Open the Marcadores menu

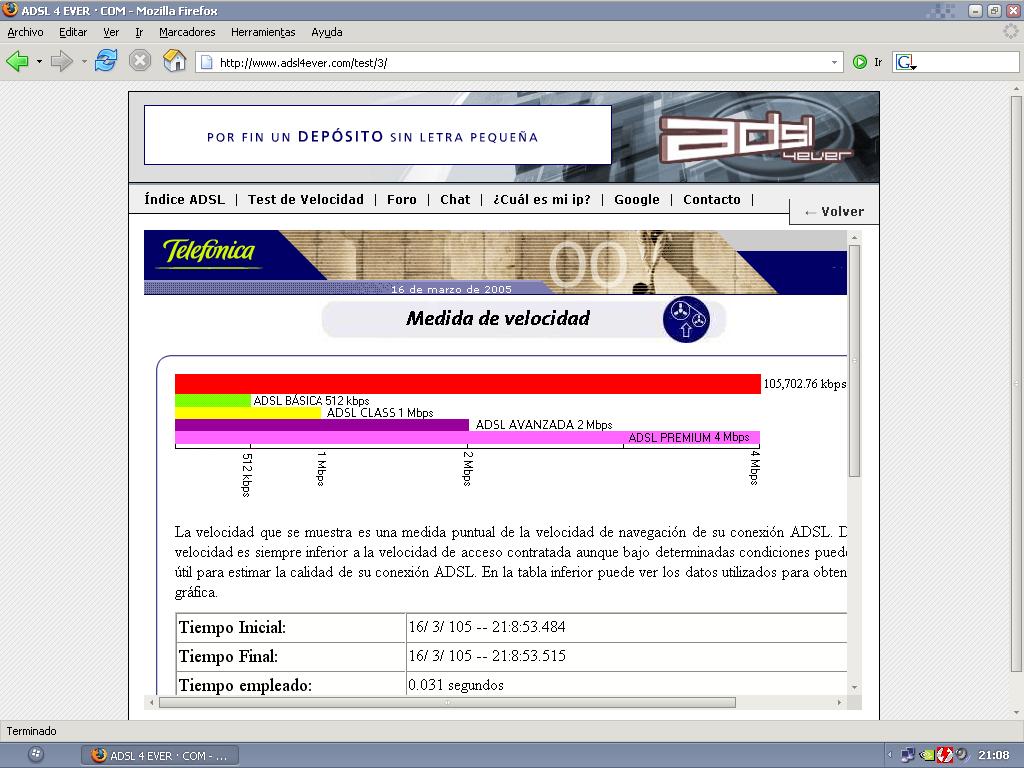187,32
